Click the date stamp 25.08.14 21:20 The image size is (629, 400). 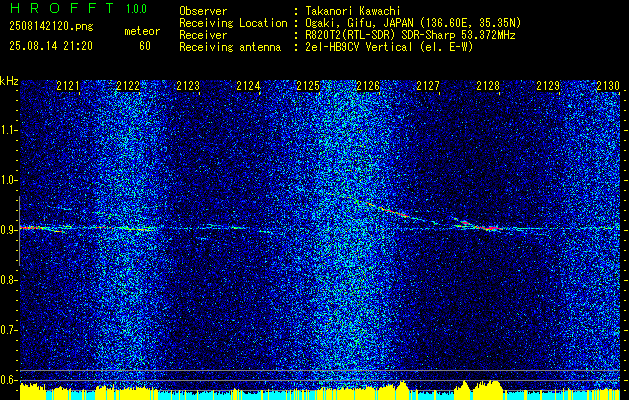click(x=51, y=46)
